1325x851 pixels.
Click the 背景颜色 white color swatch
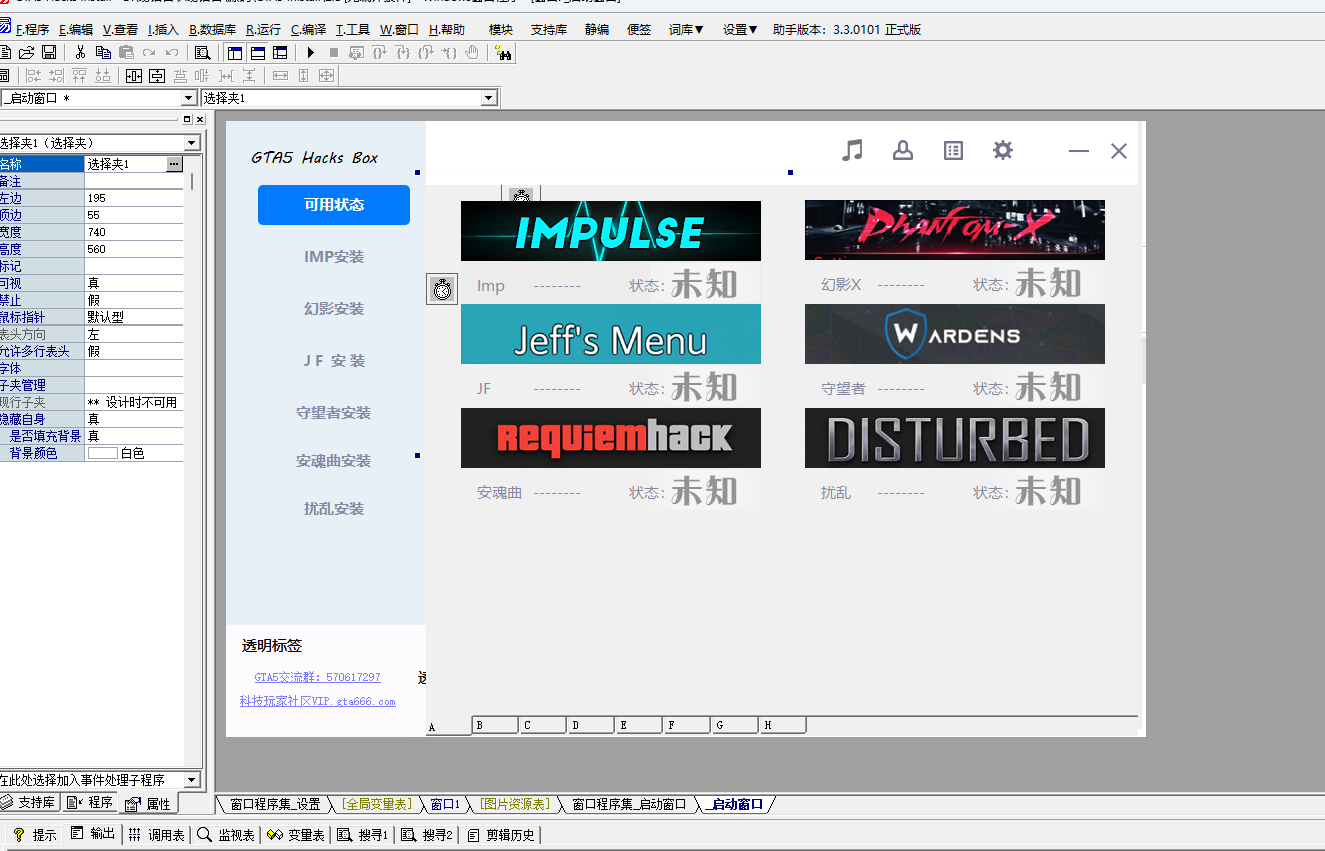click(x=102, y=453)
